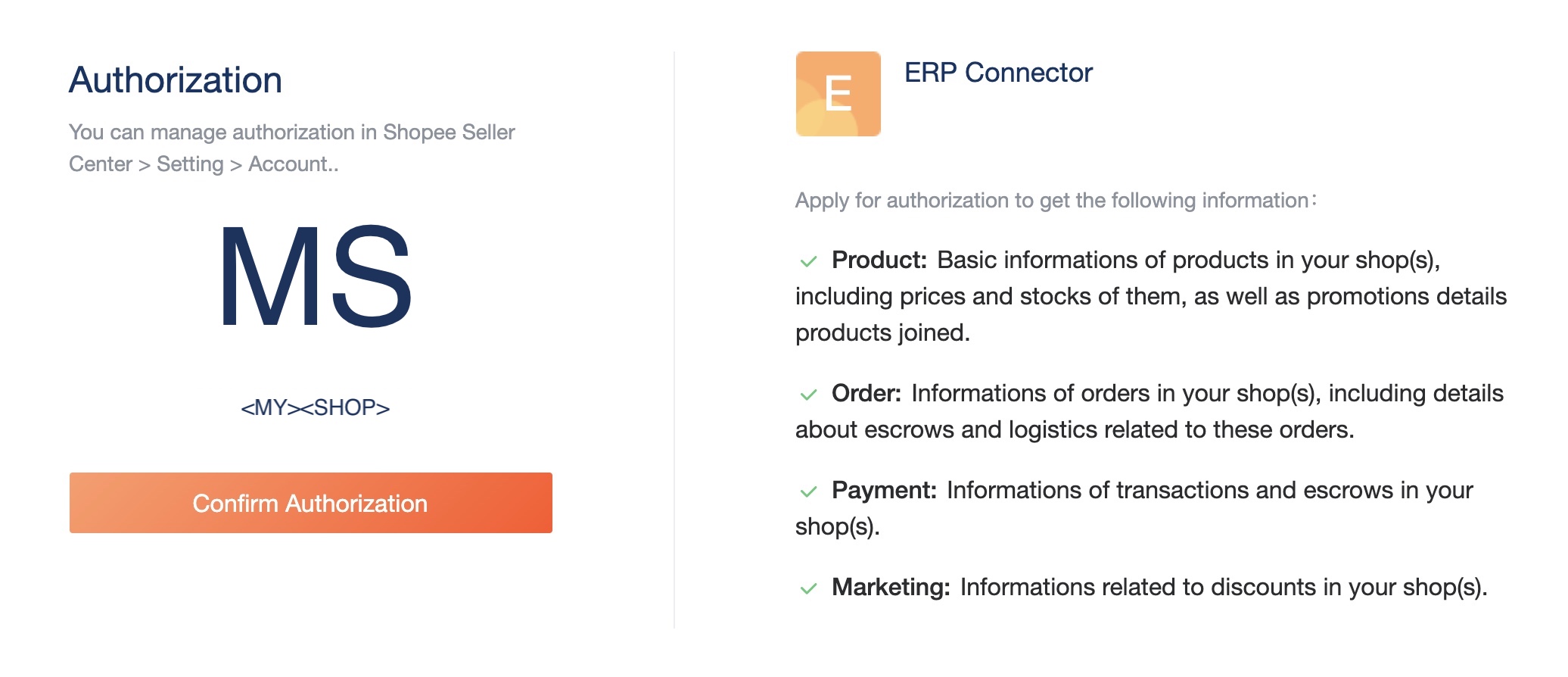1568x677 pixels.
Task: Click the bold Payment permission label
Action: point(884,490)
